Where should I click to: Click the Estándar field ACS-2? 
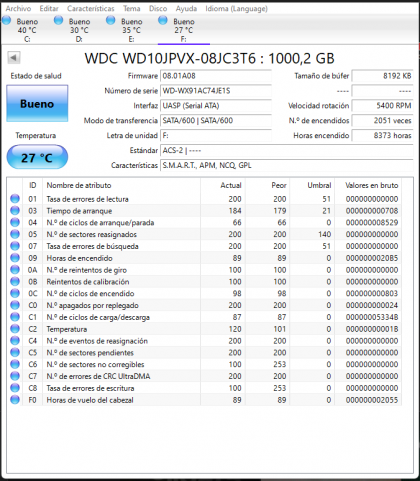tap(287, 150)
